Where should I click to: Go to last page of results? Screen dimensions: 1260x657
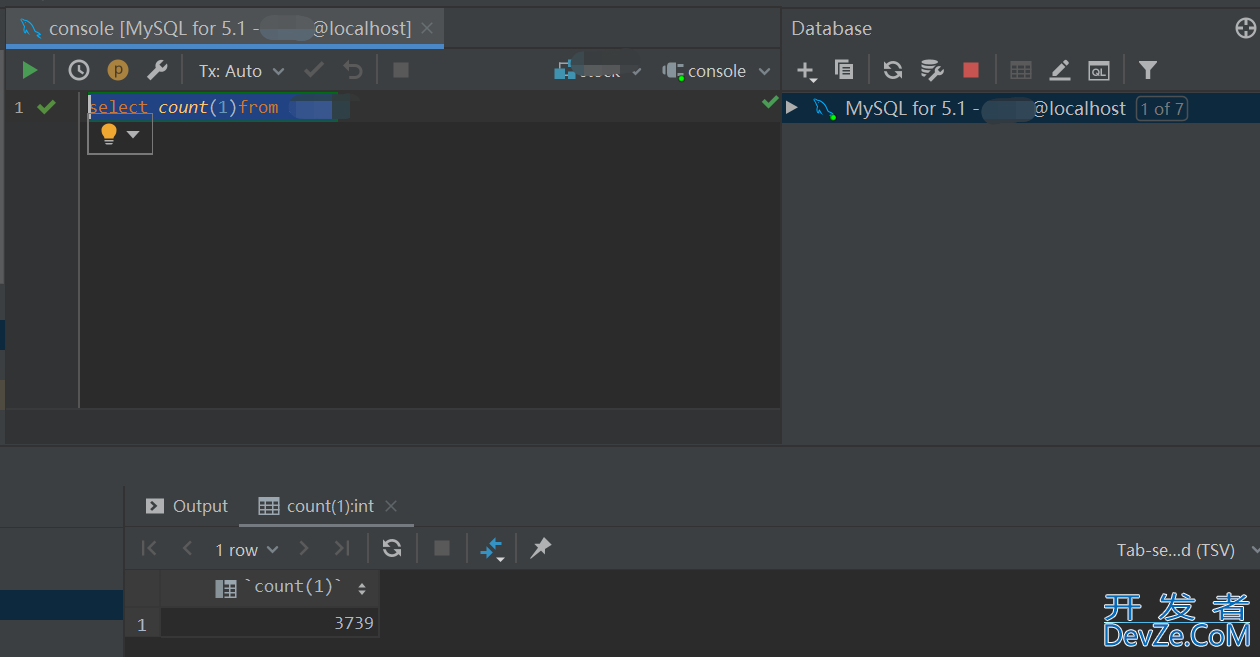pyautogui.click(x=342, y=548)
